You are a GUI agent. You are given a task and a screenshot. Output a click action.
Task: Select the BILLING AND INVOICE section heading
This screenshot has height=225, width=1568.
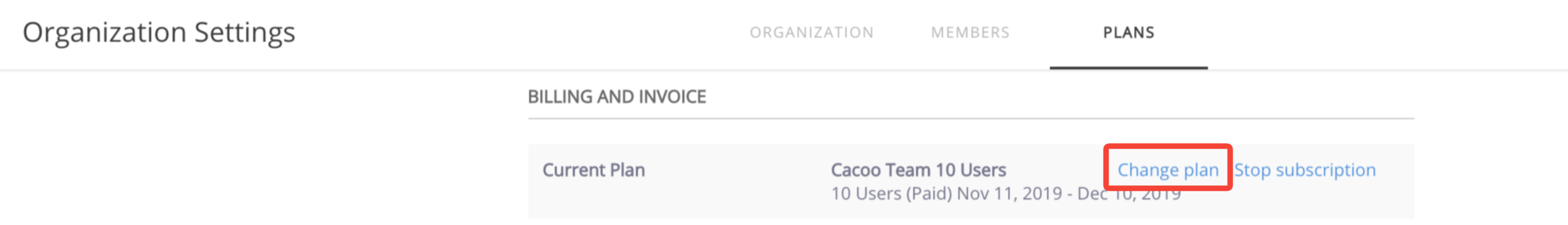tap(617, 97)
